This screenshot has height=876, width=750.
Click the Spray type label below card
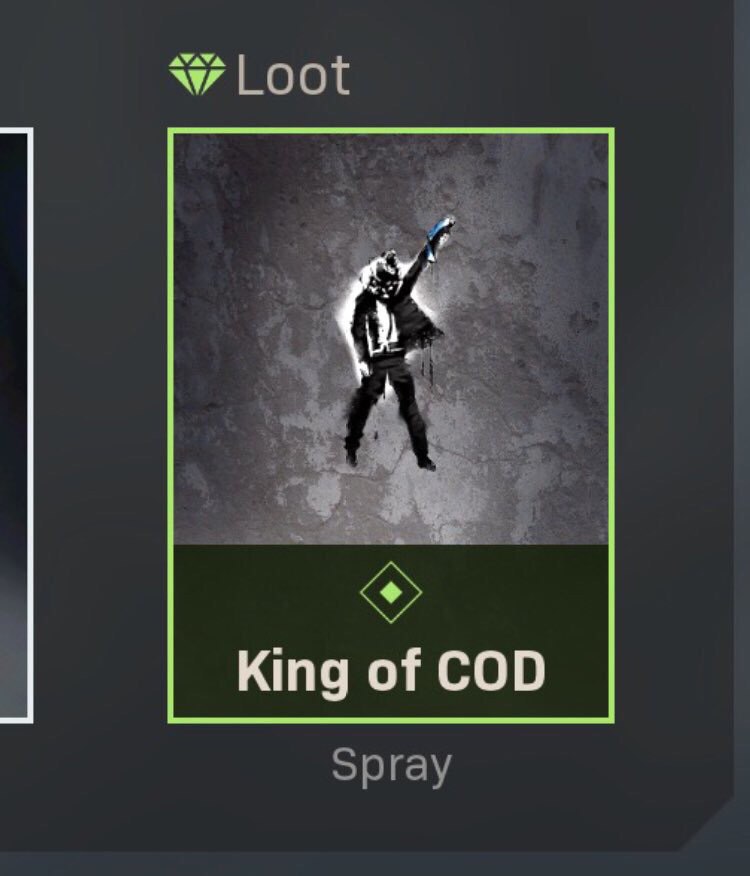391,766
